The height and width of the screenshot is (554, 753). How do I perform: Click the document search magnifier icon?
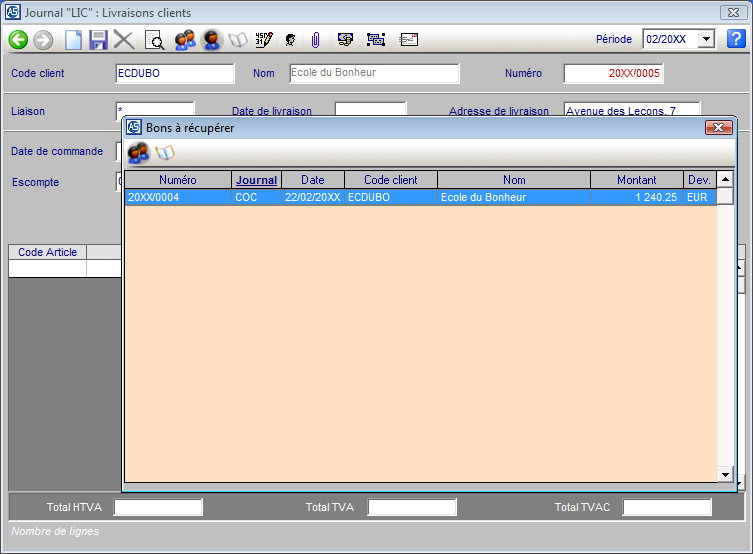pos(155,40)
